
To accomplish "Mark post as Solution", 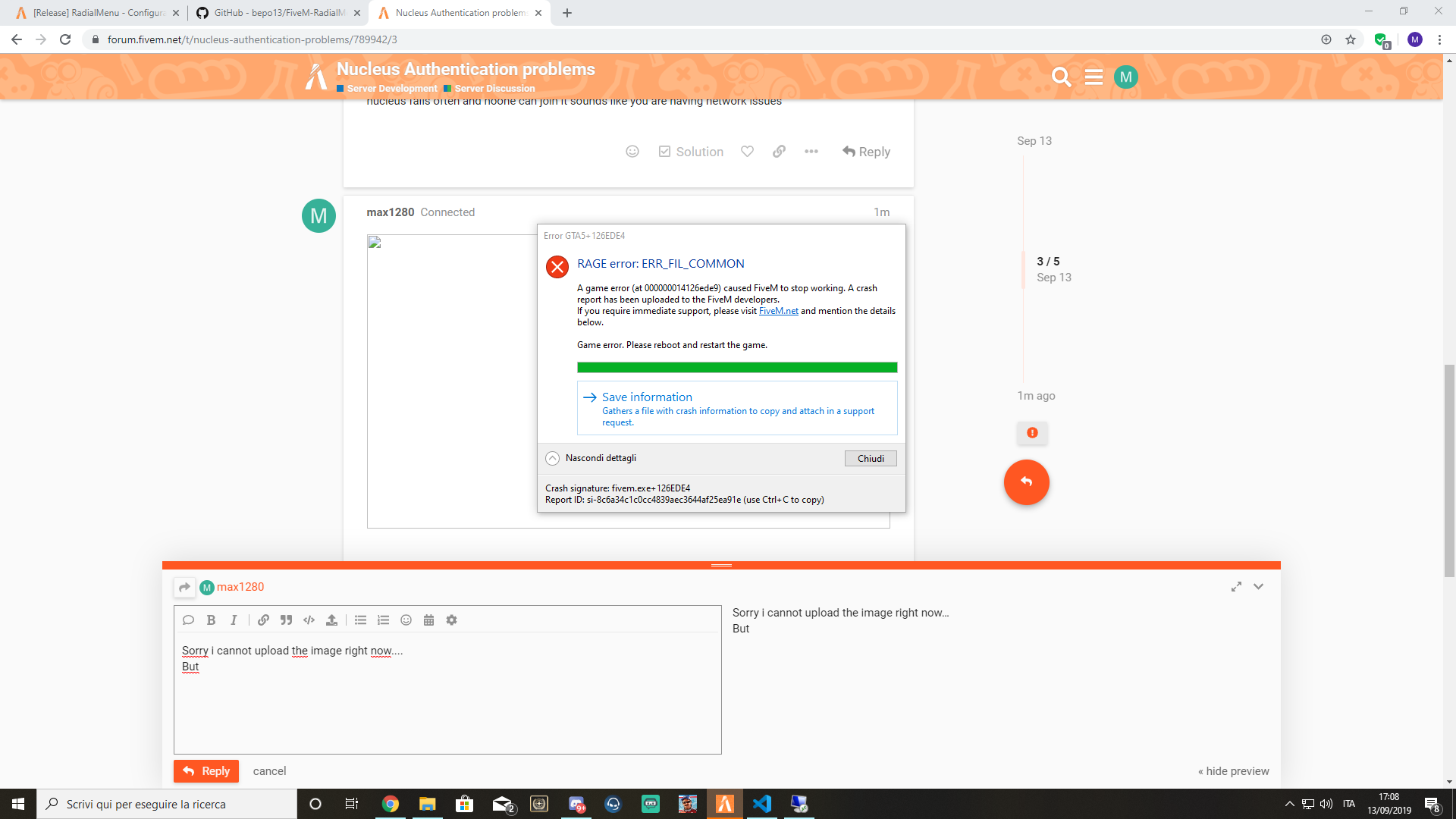I will [x=691, y=152].
